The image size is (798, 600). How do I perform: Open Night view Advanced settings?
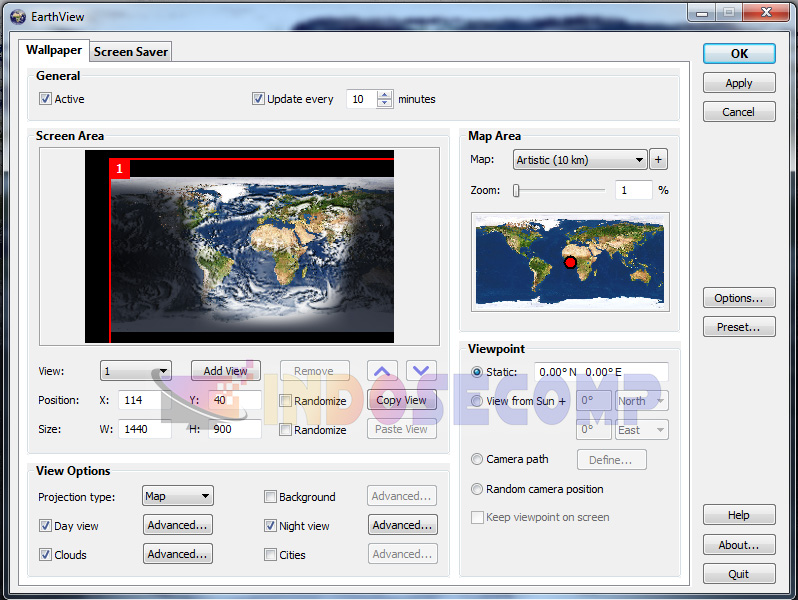coord(403,525)
